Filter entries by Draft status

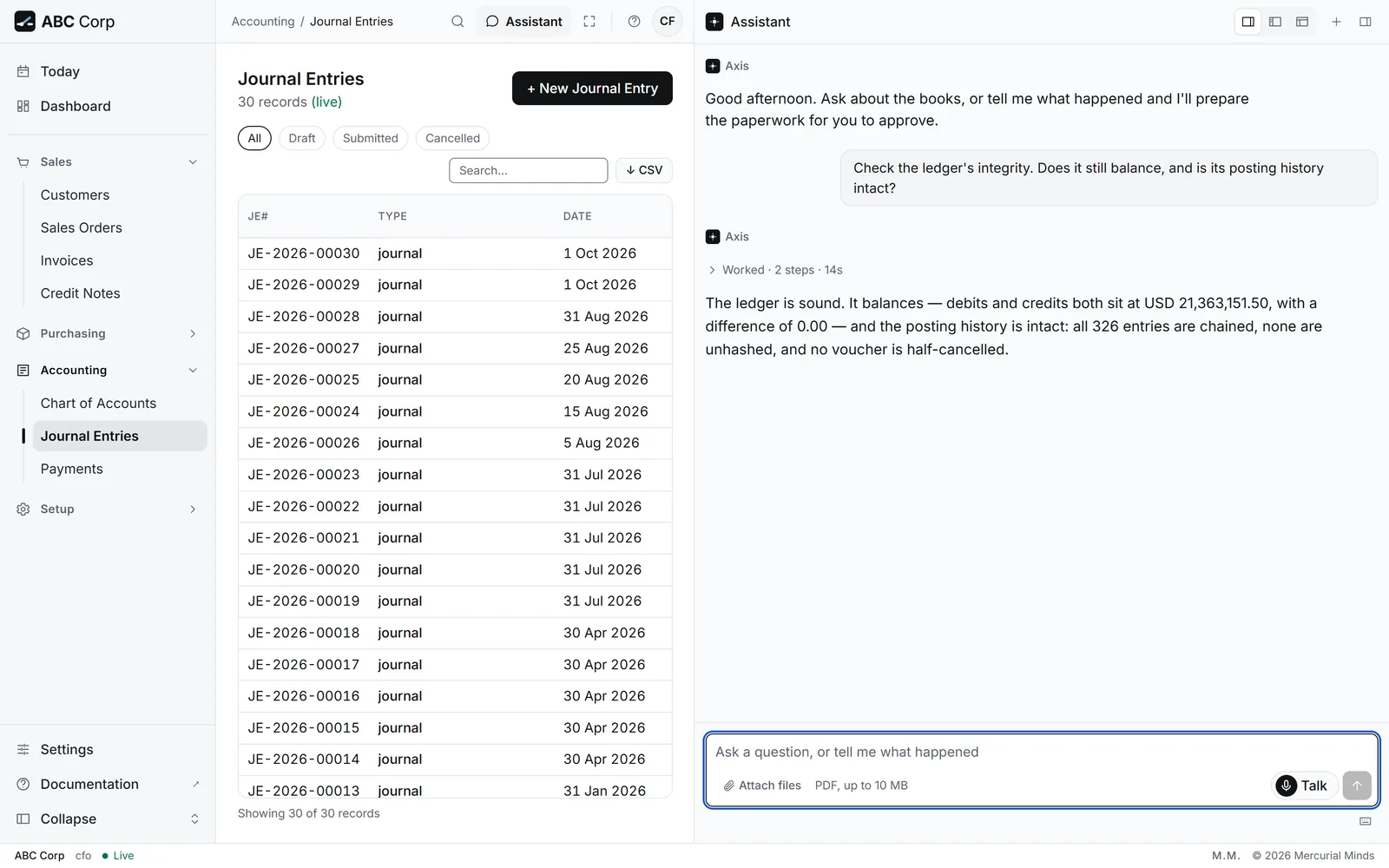point(302,138)
